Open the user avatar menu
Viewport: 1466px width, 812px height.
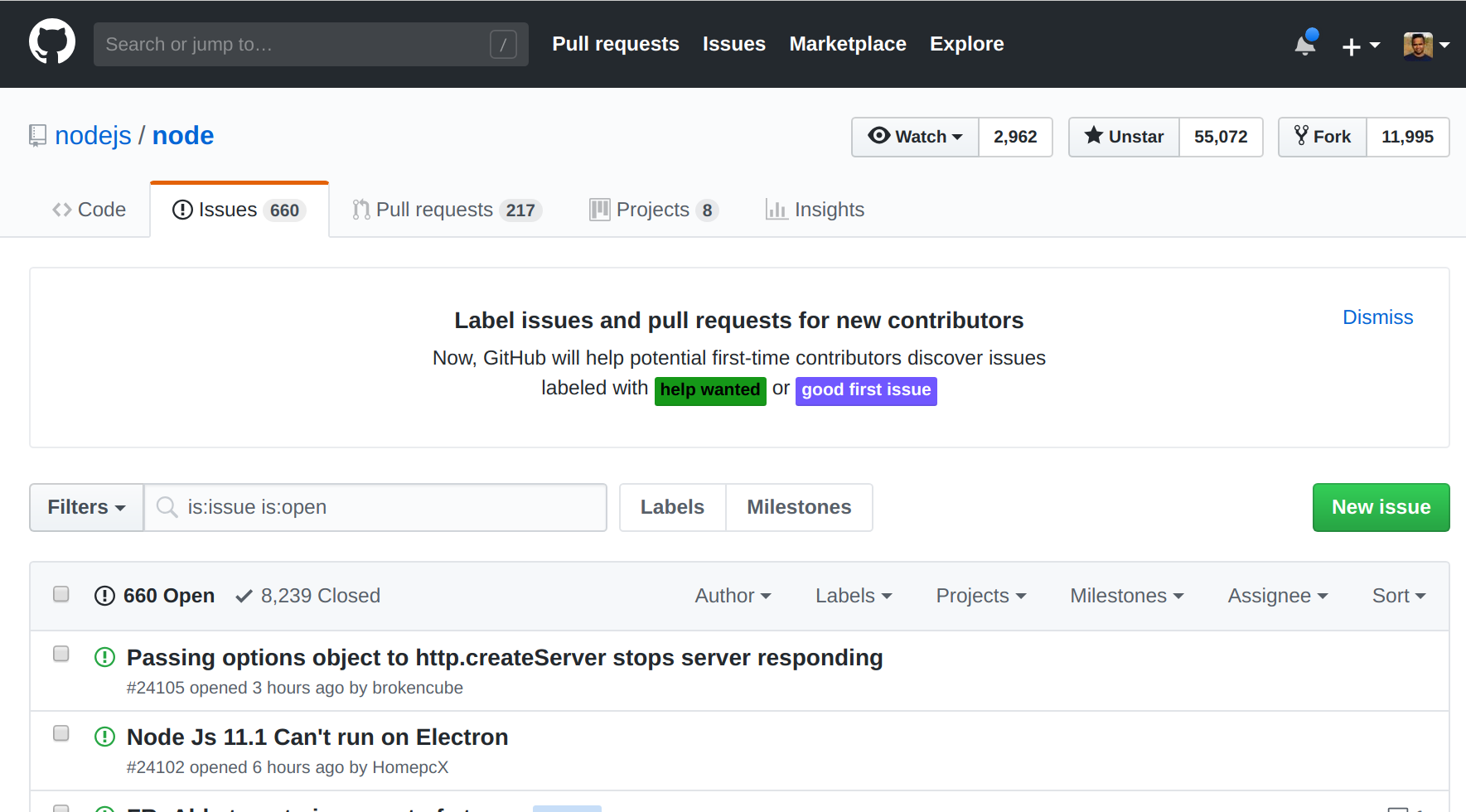pyautogui.click(x=1426, y=46)
